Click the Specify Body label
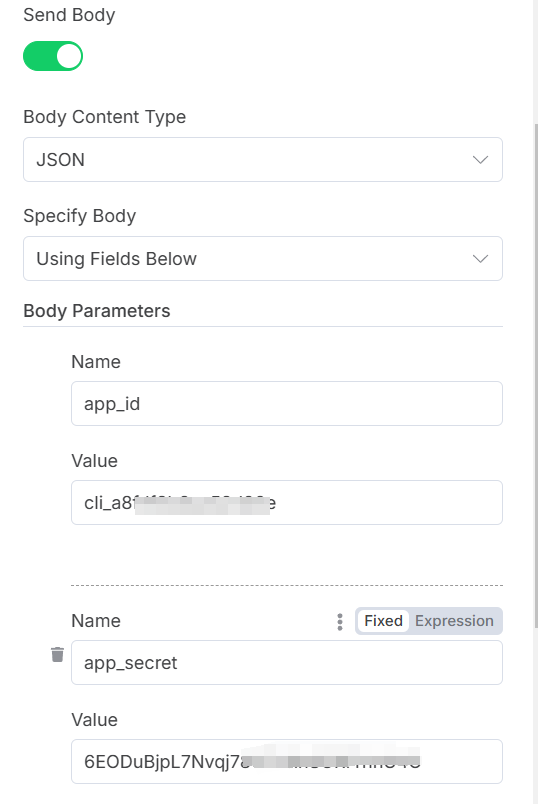Image resolution: width=538 pixels, height=804 pixels. 79,216
